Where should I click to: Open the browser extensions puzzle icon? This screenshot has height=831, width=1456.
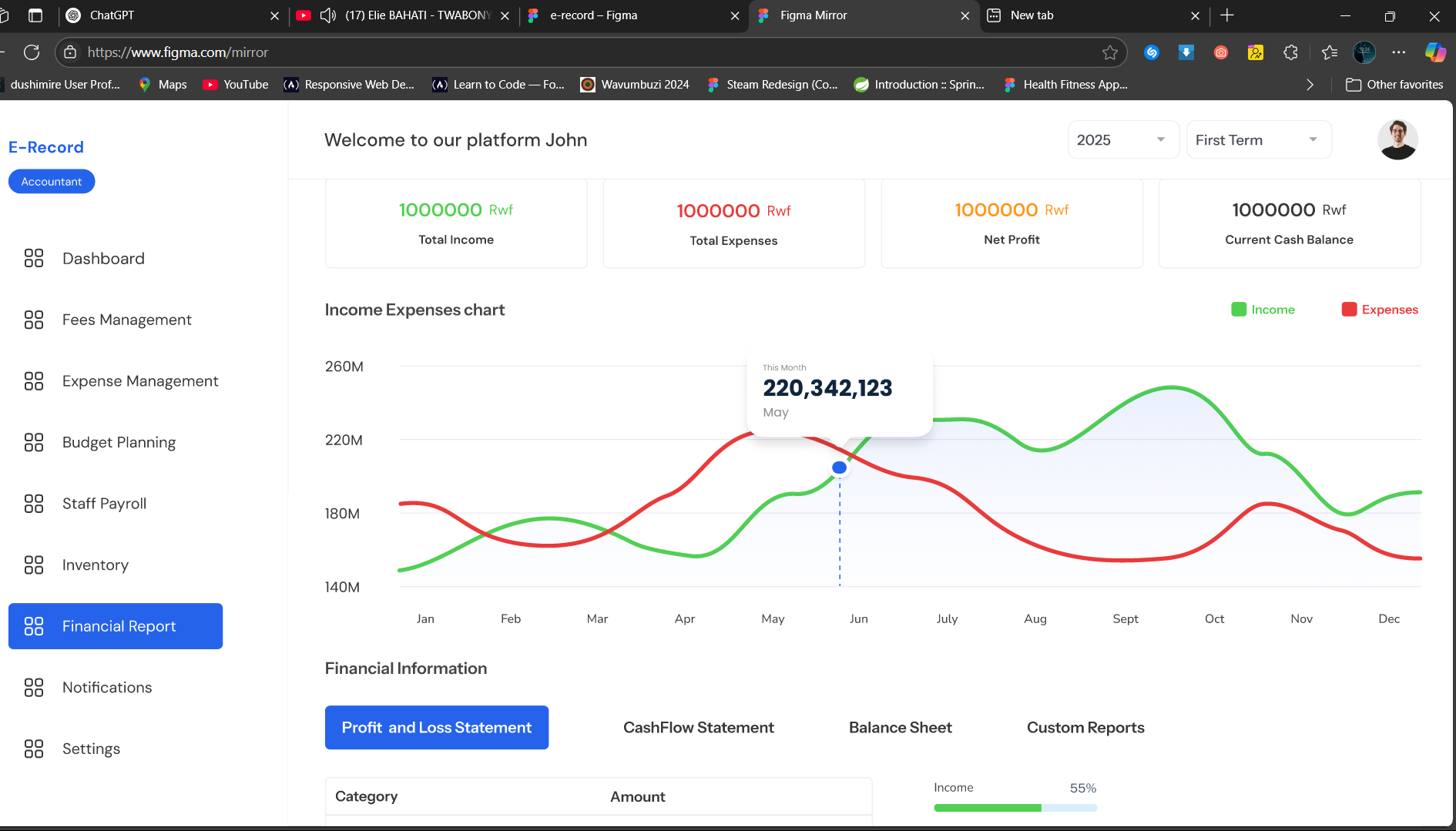point(1290,52)
